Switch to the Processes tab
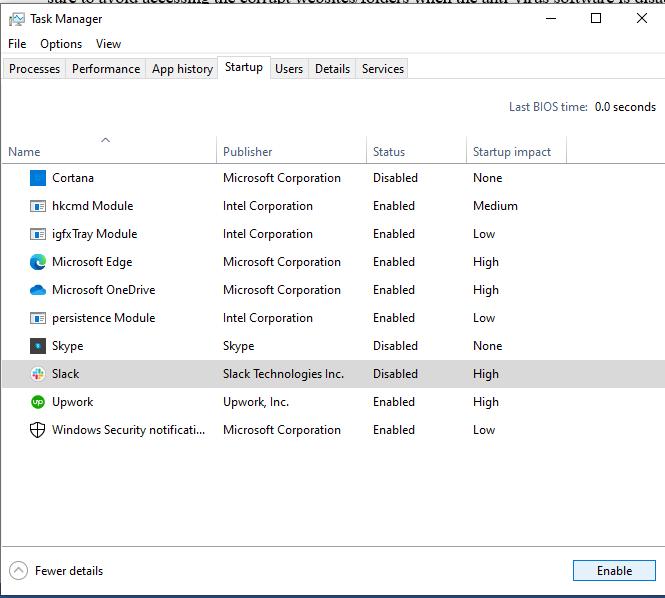 (x=34, y=69)
